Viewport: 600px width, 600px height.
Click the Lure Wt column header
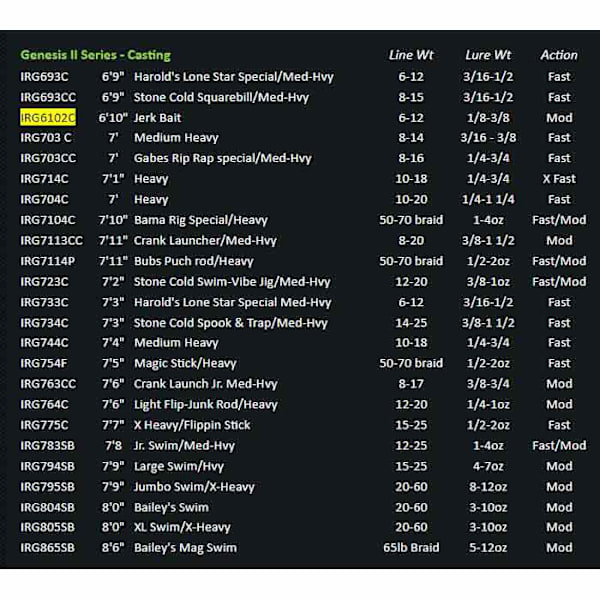488,55
